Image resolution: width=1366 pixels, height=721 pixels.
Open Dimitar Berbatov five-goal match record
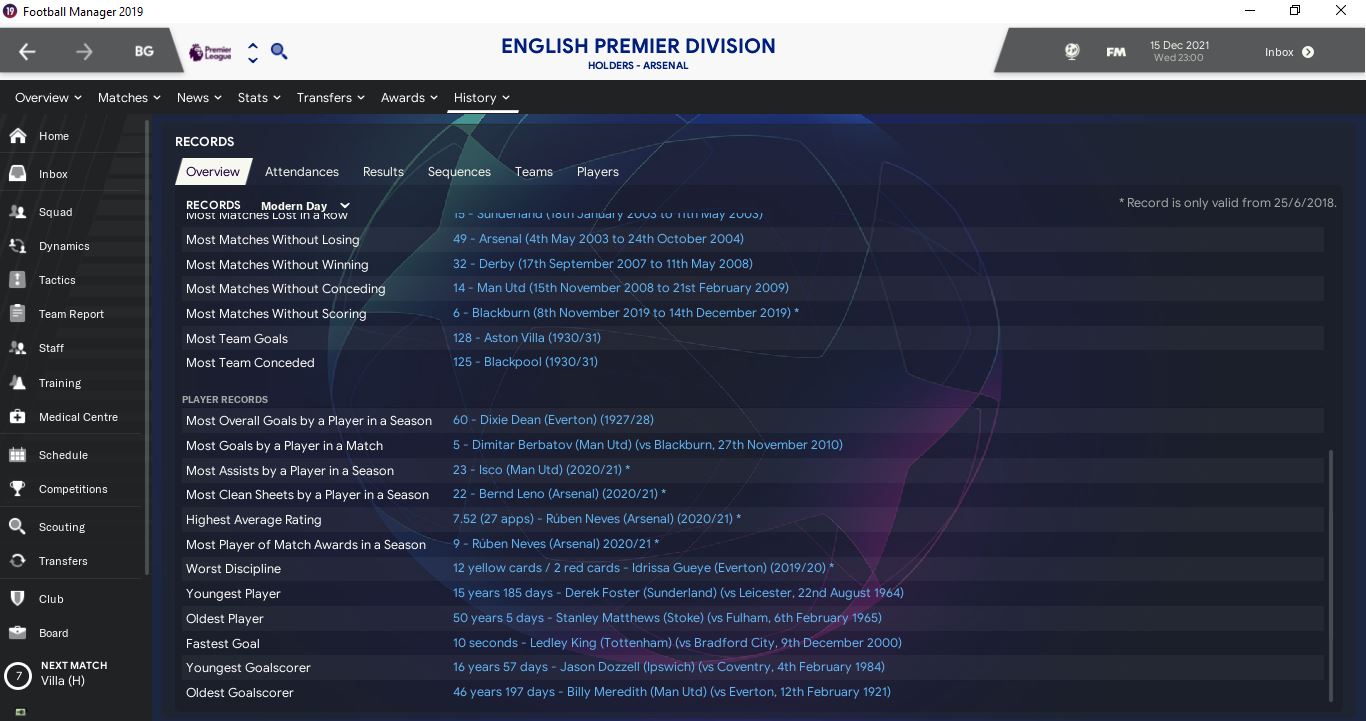(x=648, y=445)
